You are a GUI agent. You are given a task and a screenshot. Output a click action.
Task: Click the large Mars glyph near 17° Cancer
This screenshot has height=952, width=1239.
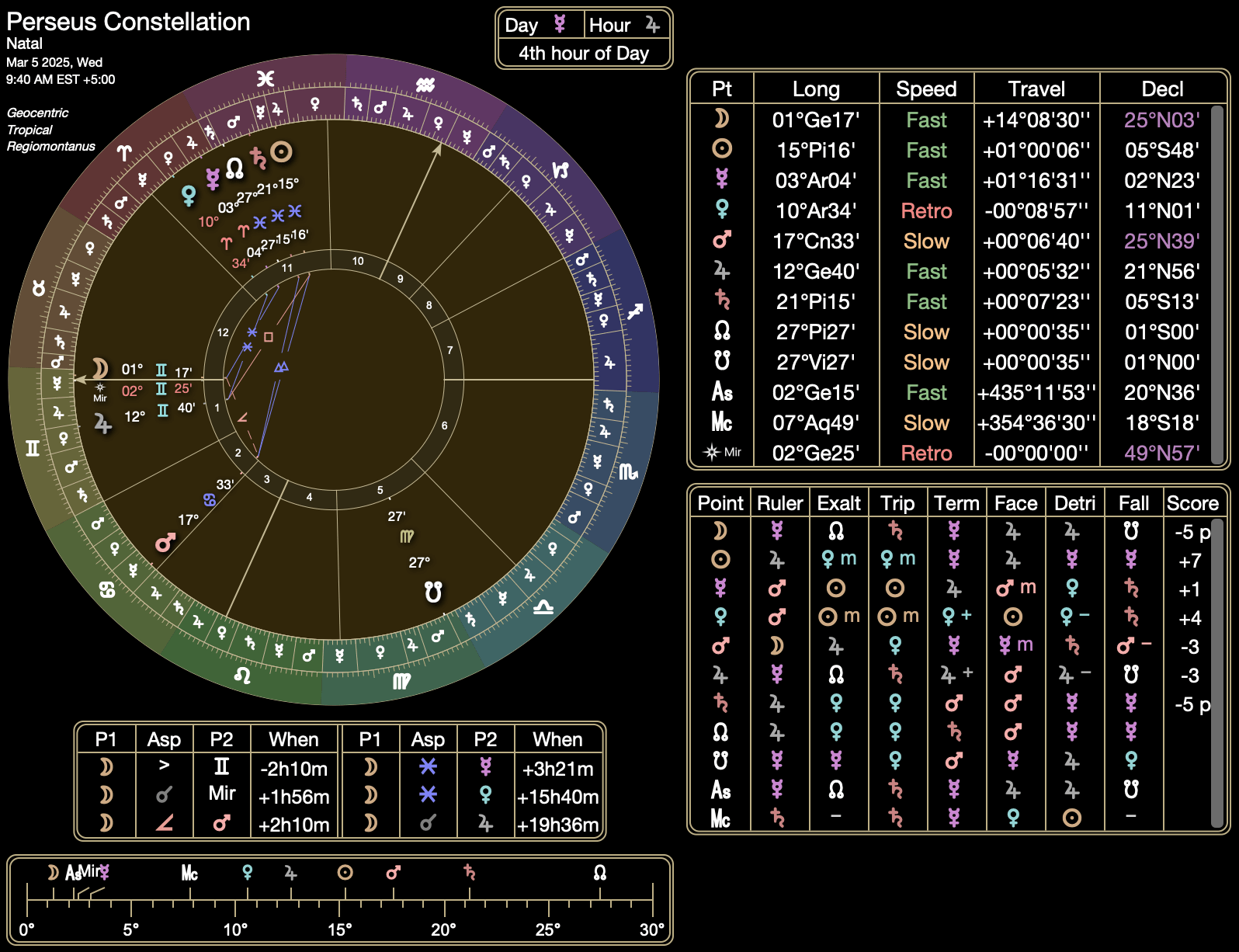coord(165,542)
